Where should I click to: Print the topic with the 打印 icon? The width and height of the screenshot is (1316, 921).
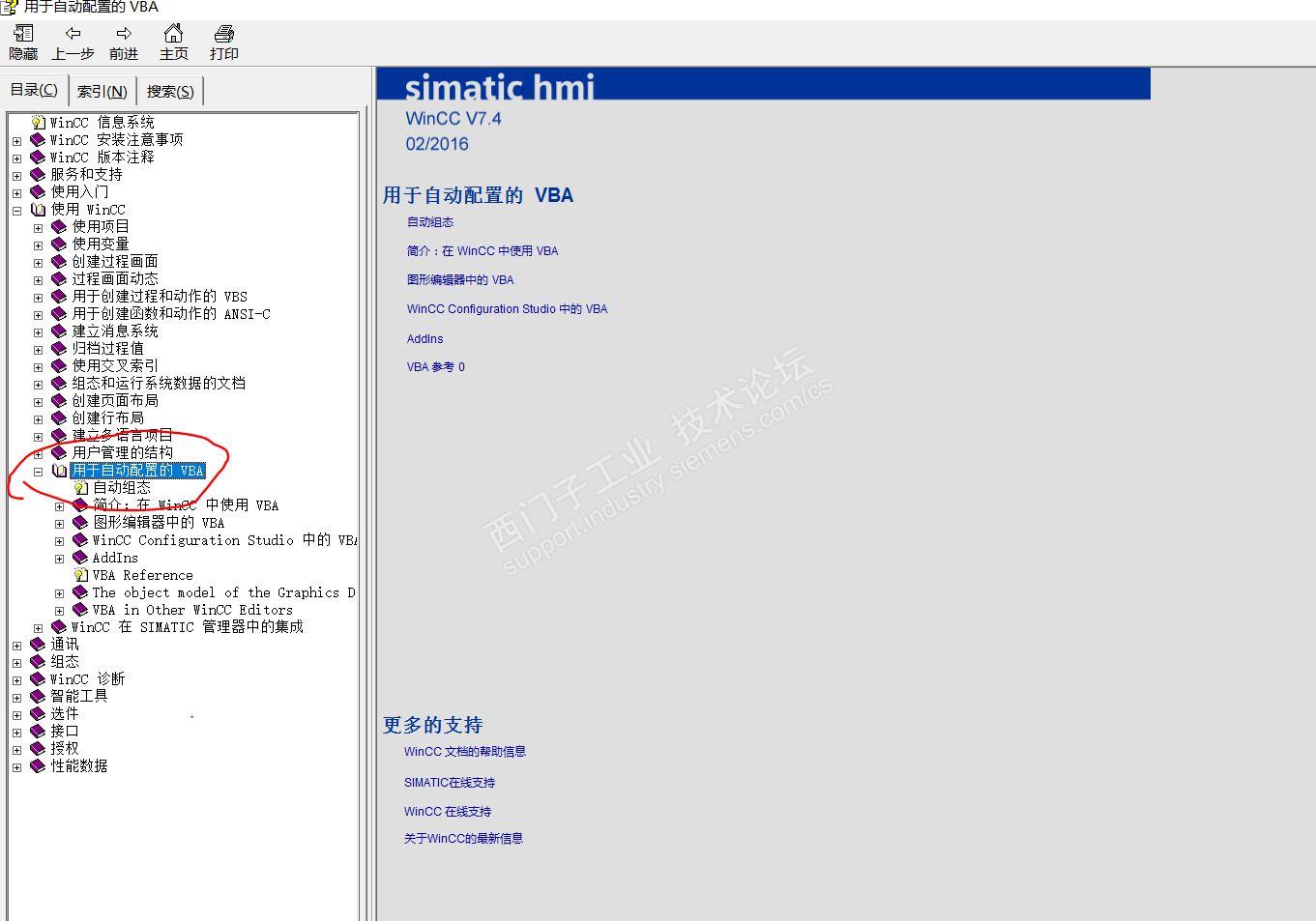[x=224, y=34]
